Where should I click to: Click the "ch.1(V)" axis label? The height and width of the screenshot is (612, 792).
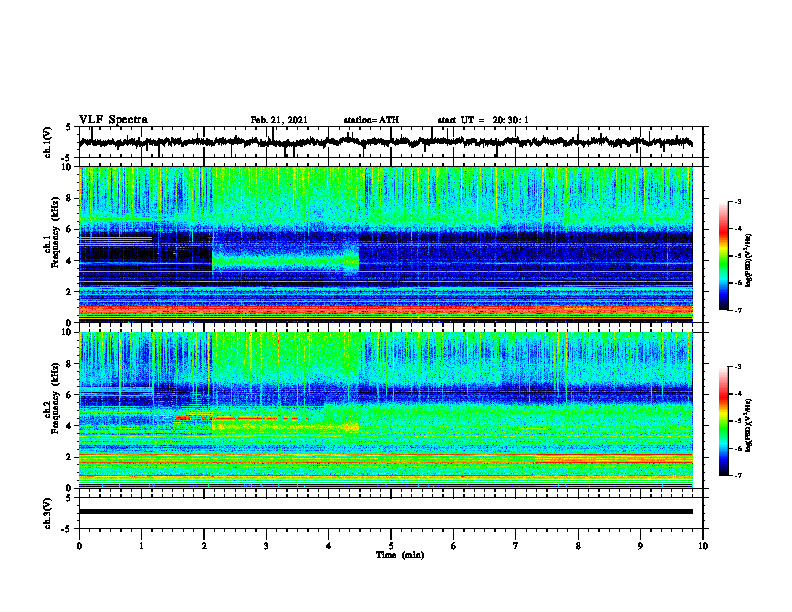[x=48, y=142]
